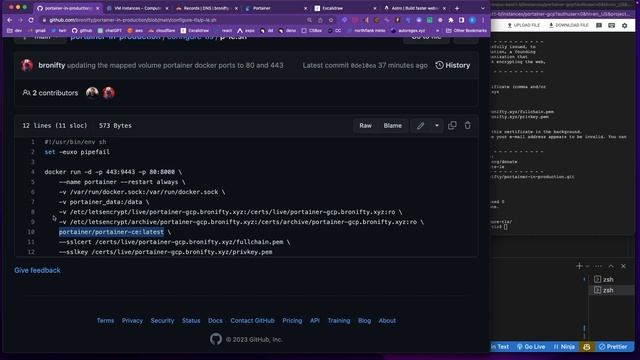
Task: Reload the current page
Action: click(x=31, y=20)
